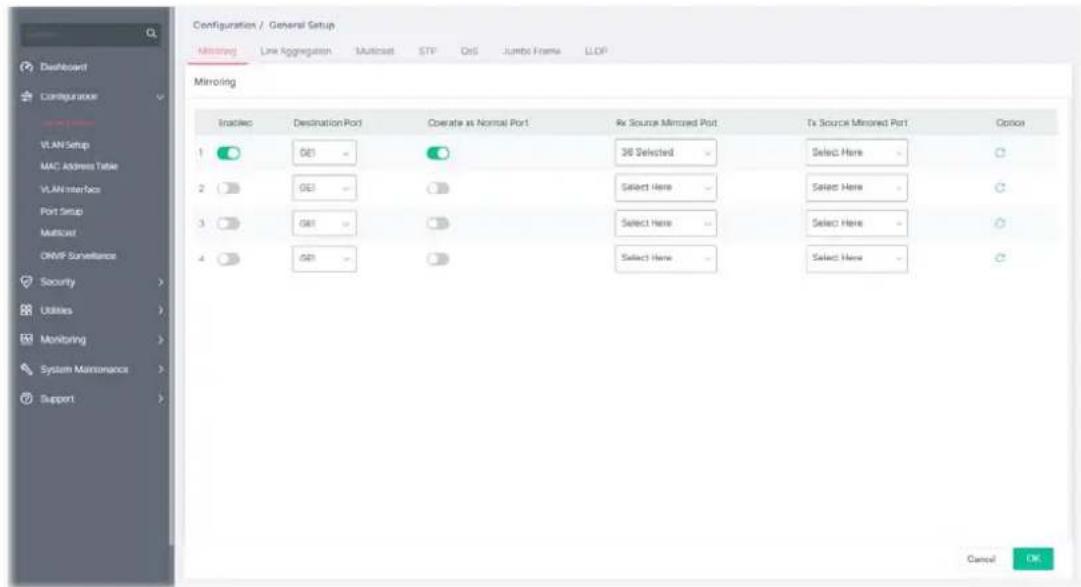Click the green OK button

click(1033, 559)
